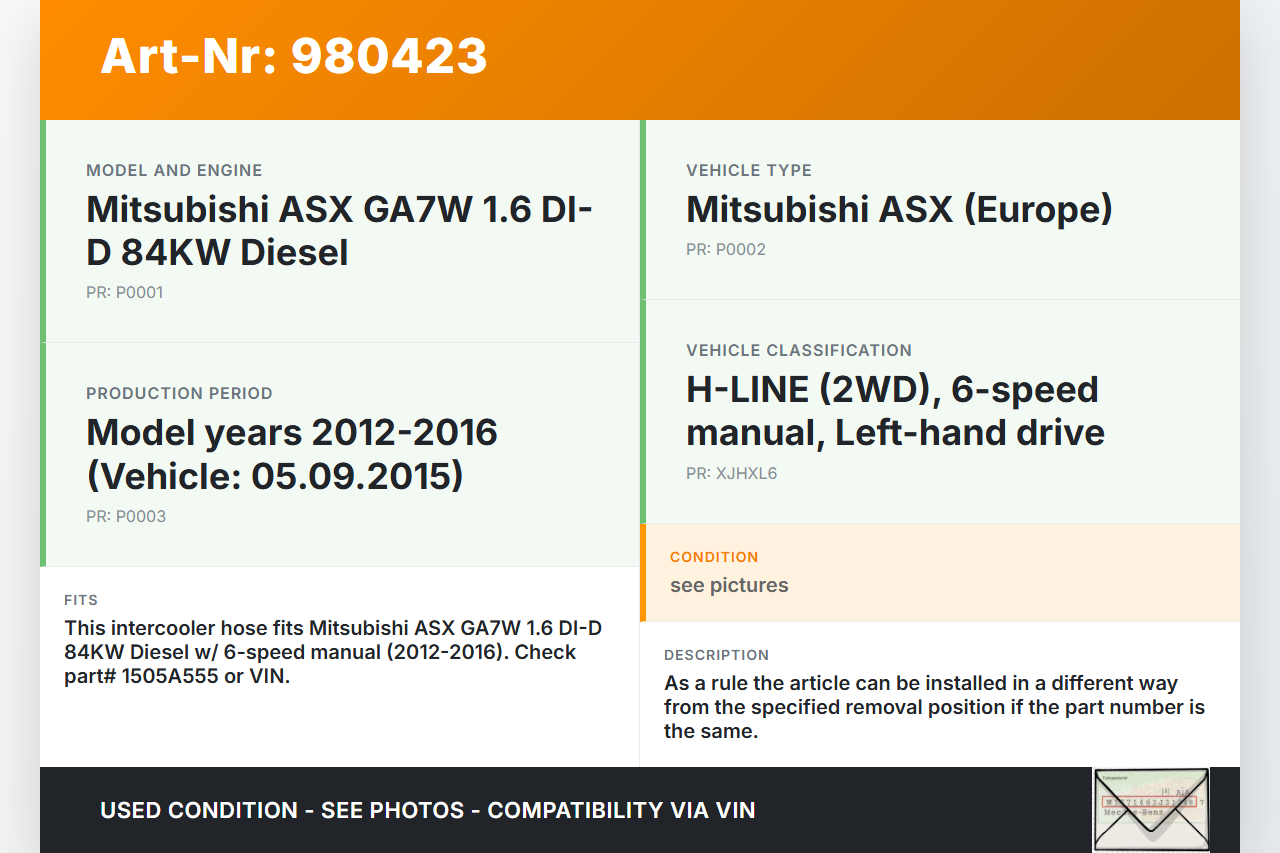Viewport: 1280px width, 853px height.
Task: Click the PR: P0002 code
Action: click(726, 250)
